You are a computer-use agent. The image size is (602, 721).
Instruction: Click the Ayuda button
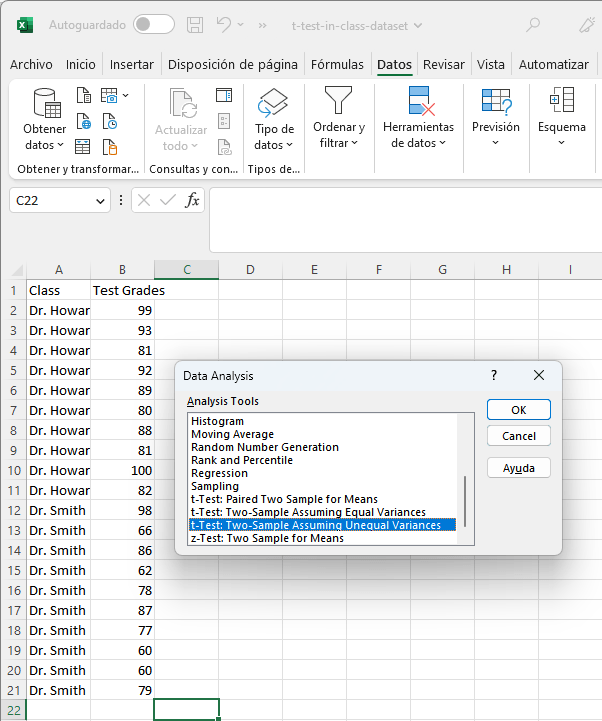[x=518, y=468]
